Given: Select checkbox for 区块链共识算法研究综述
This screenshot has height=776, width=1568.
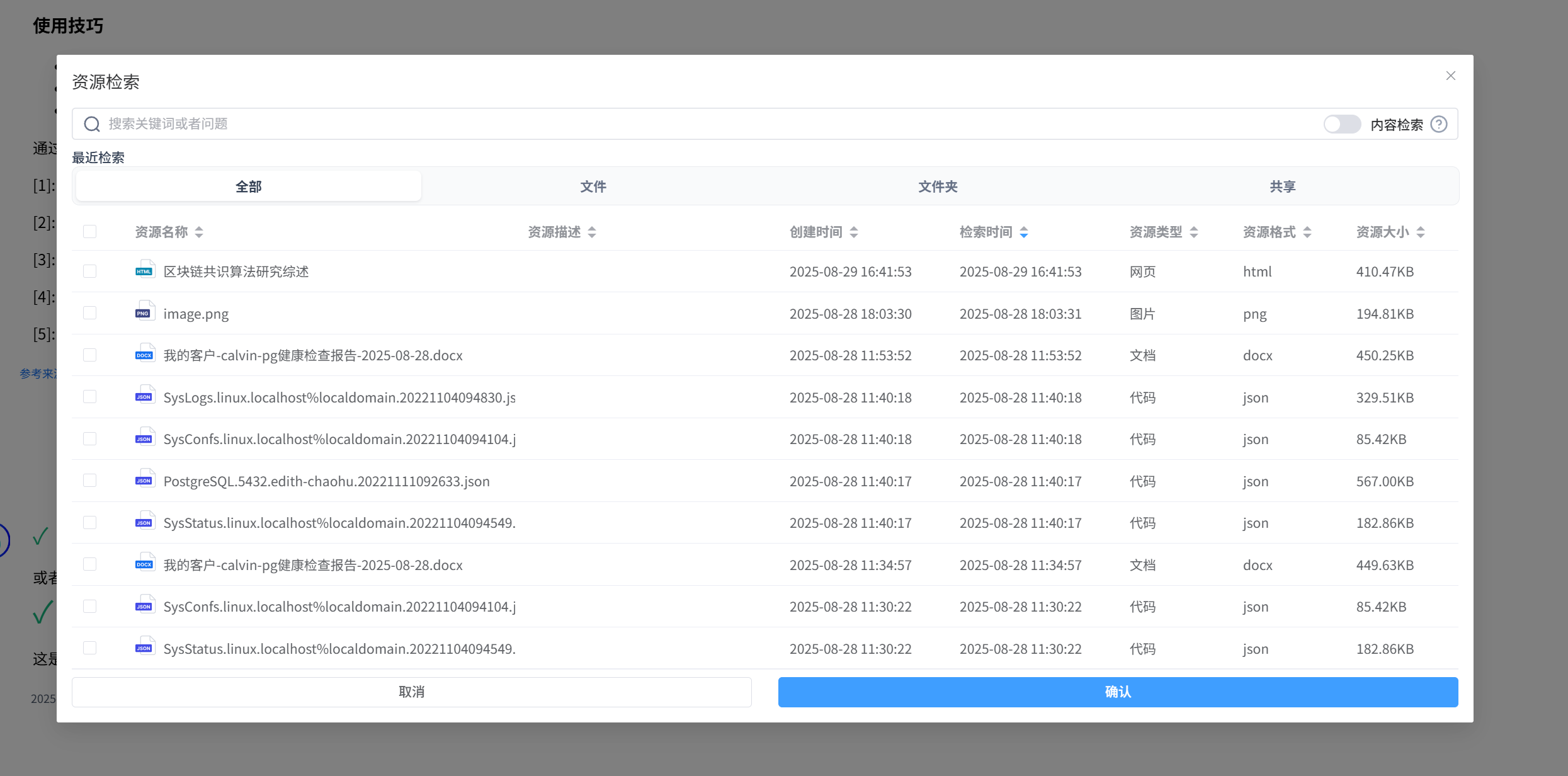Looking at the screenshot, I should [x=90, y=271].
